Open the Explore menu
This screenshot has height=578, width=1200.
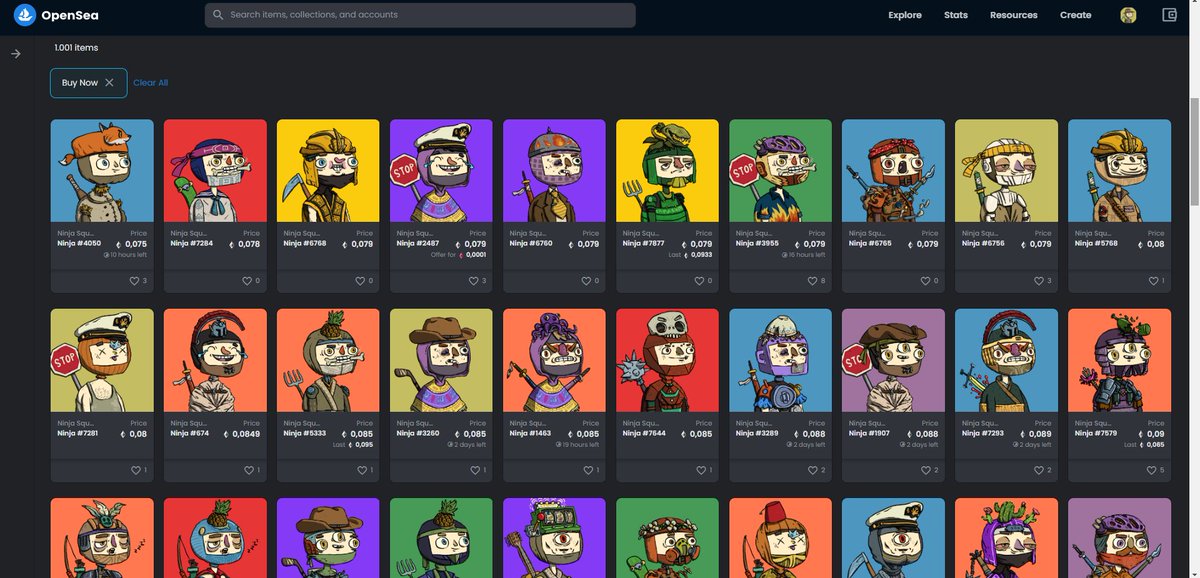point(903,14)
